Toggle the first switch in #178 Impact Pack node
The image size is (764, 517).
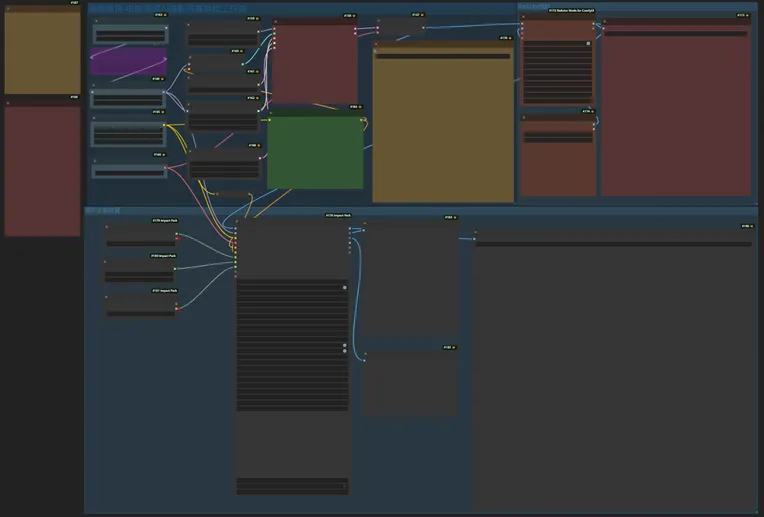coord(344,288)
